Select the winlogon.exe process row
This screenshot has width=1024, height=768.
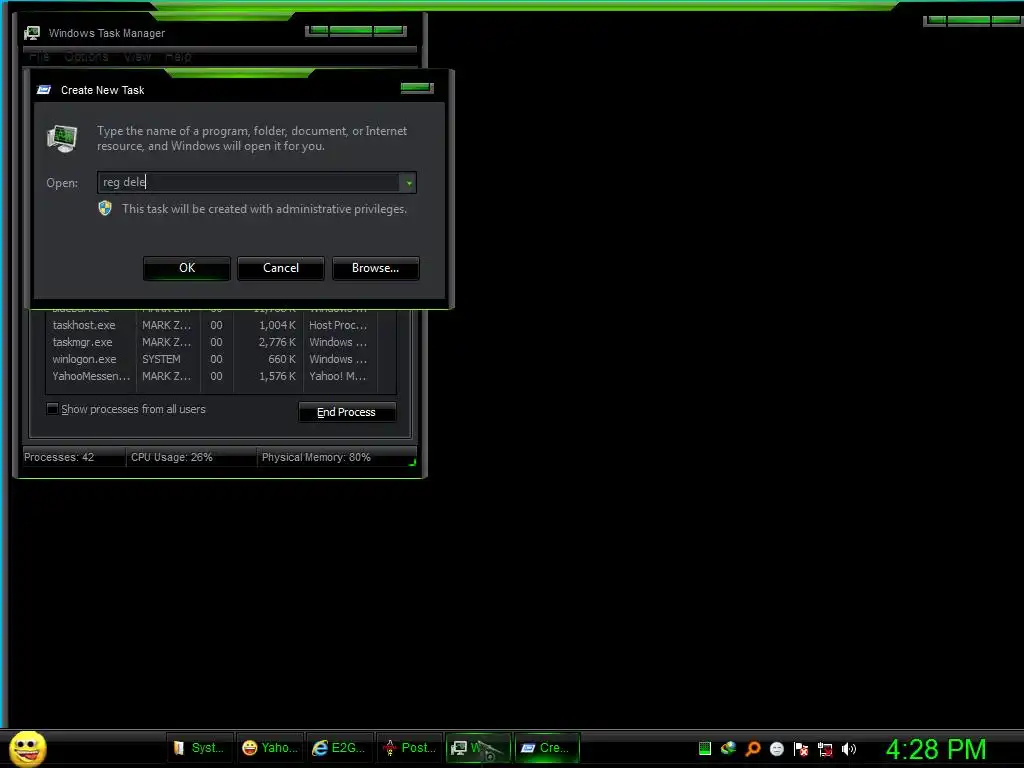point(221,359)
